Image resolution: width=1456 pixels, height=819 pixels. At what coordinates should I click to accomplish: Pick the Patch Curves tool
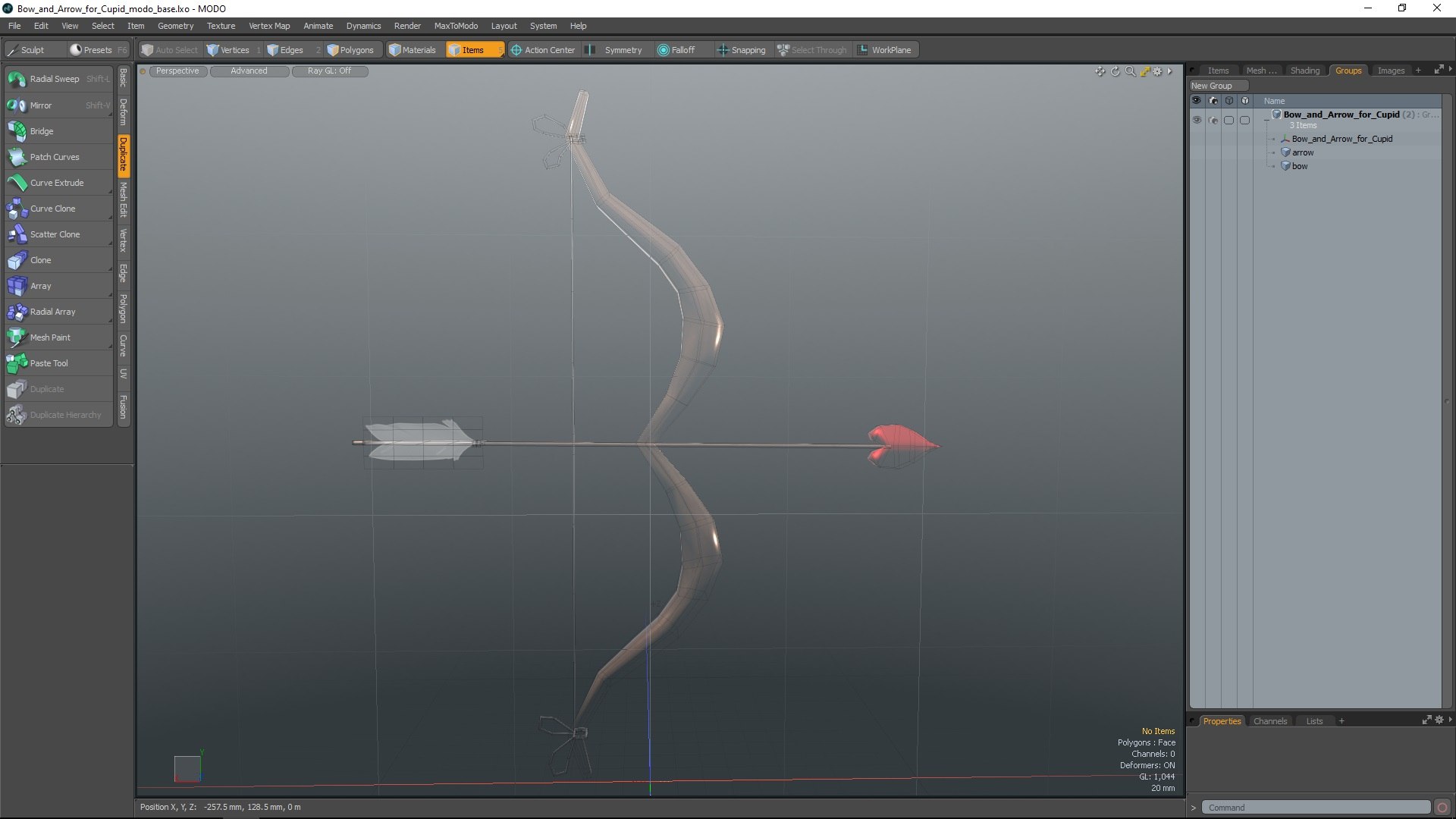(58, 157)
